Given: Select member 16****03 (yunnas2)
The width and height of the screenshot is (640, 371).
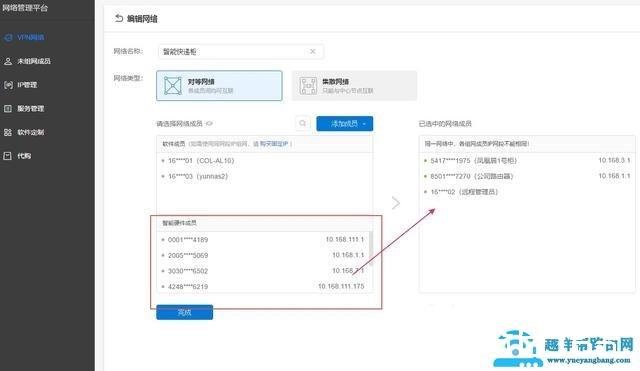Looking at the screenshot, I should (264, 176).
